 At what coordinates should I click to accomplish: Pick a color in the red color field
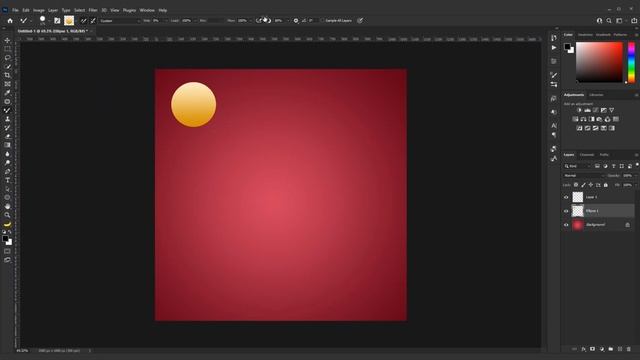599,62
